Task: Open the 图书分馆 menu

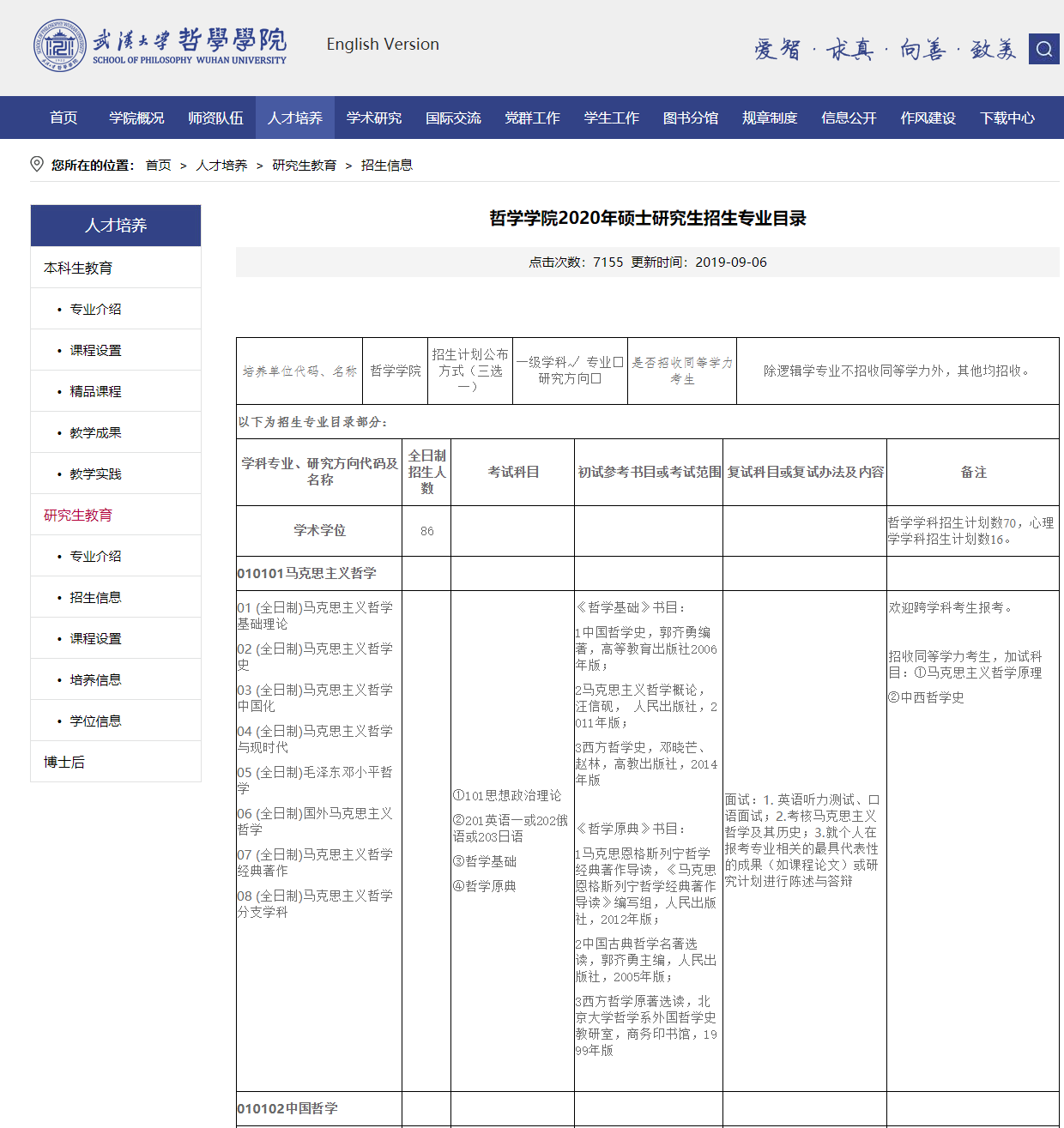Action: tap(691, 118)
